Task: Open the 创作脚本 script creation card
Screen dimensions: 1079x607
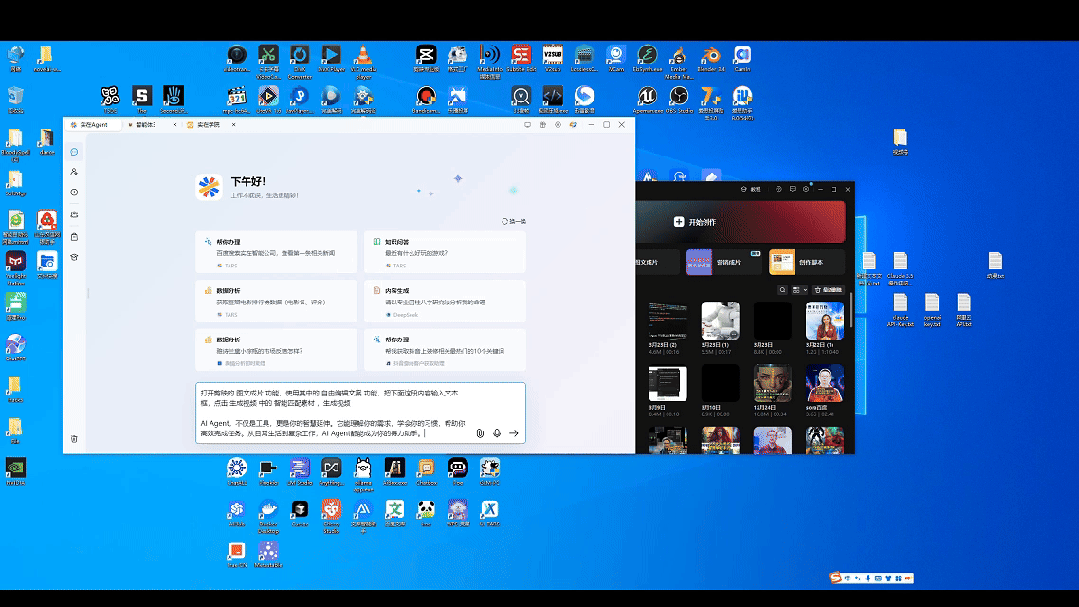Action: tap(807, 262)
